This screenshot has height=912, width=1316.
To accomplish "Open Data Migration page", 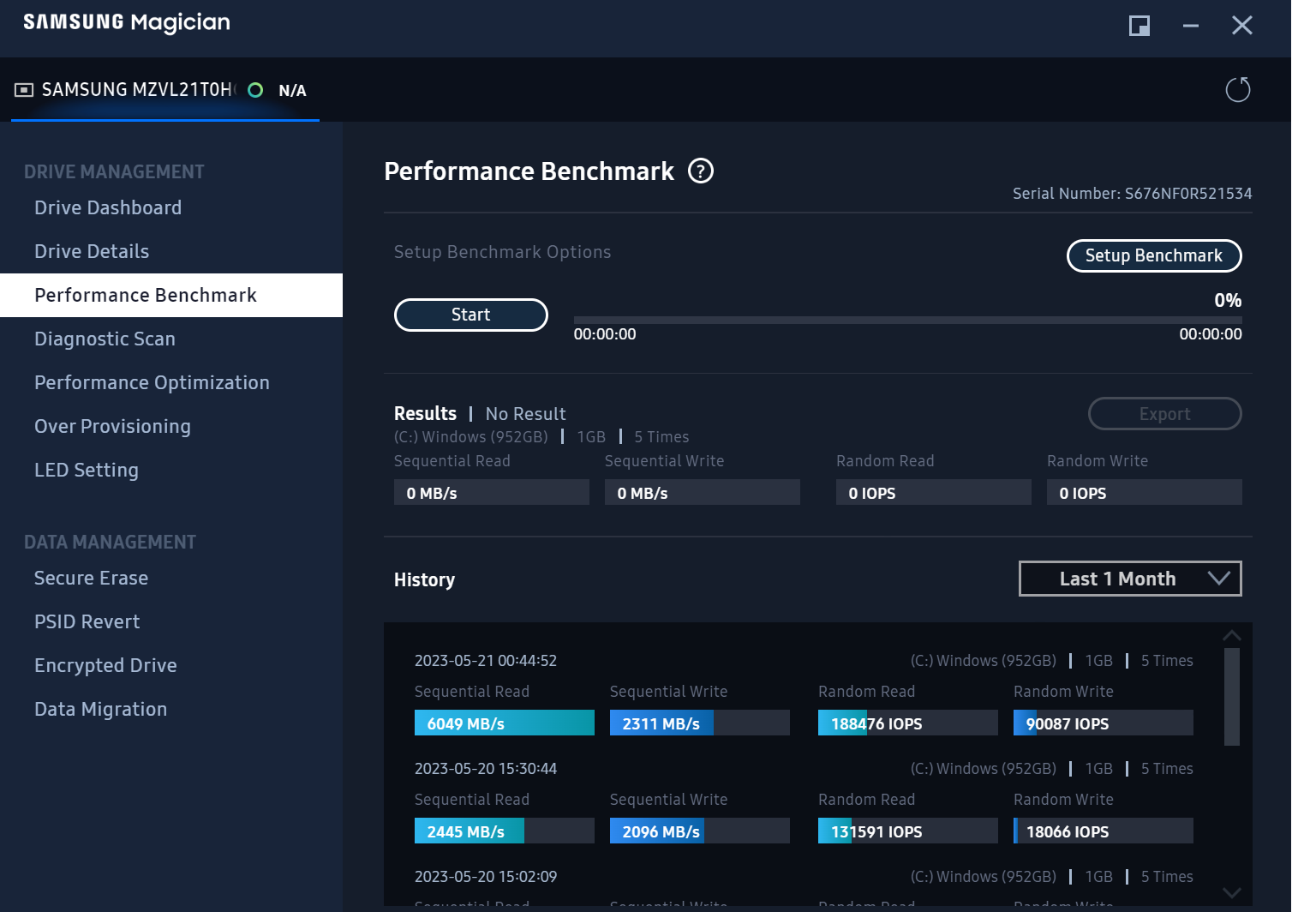I will [x=100, y=709].
